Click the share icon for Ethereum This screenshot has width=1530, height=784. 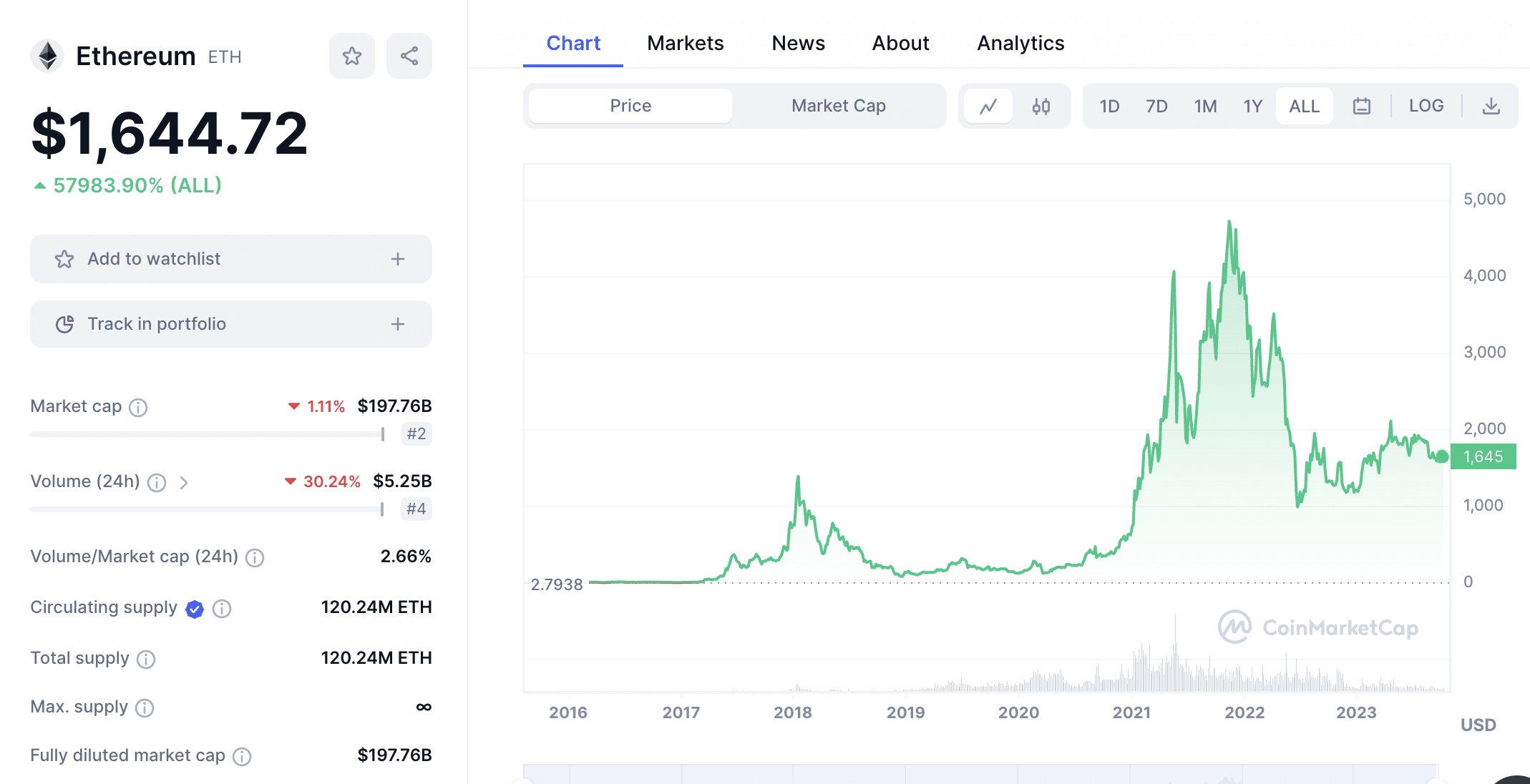click(x=408, y=55)
